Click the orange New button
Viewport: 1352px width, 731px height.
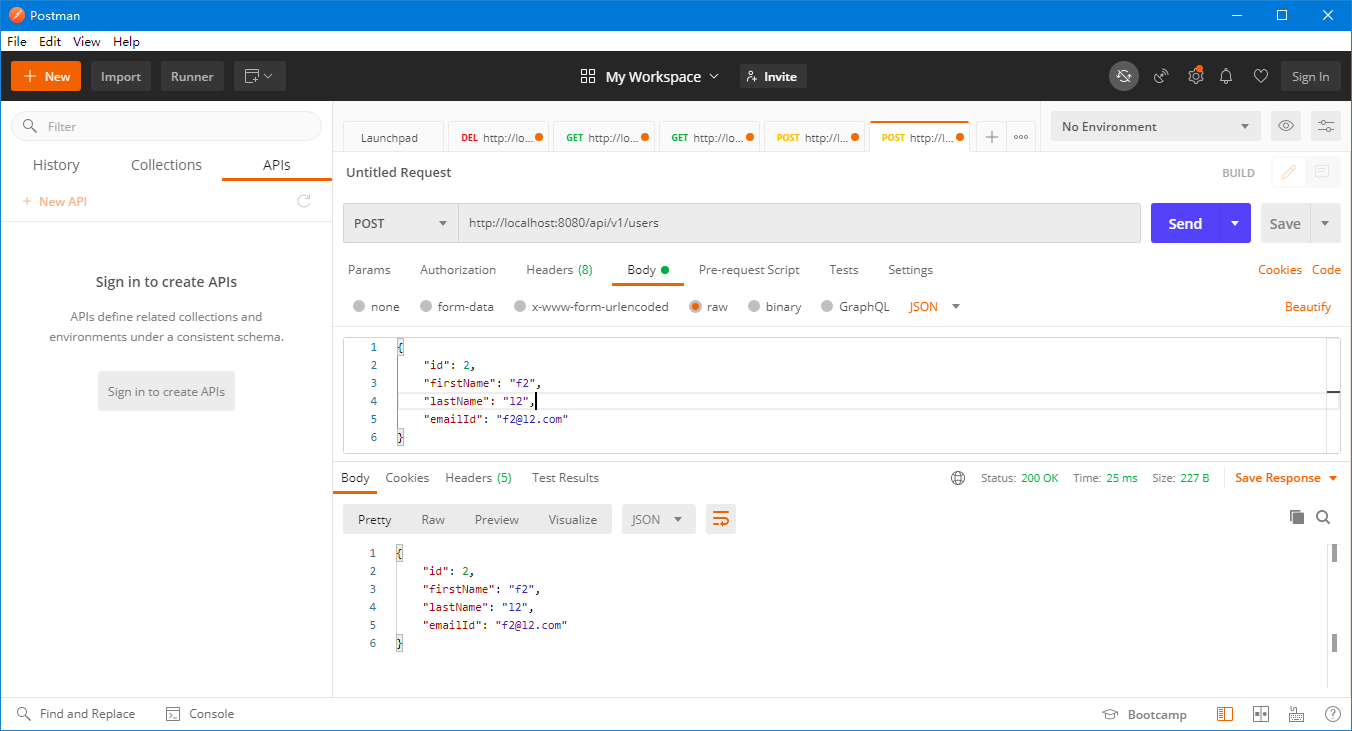coord(46,76)
